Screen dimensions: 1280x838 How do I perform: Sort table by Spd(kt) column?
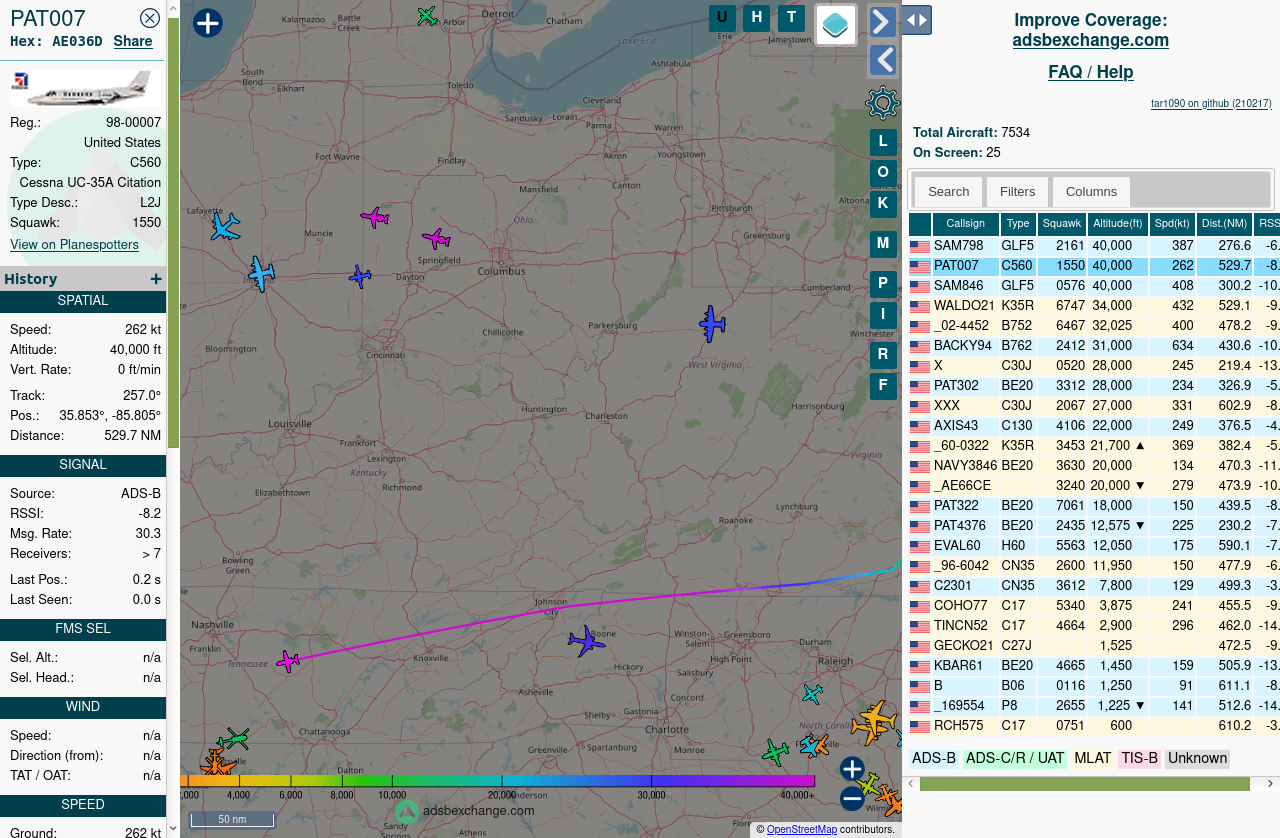1172,224
